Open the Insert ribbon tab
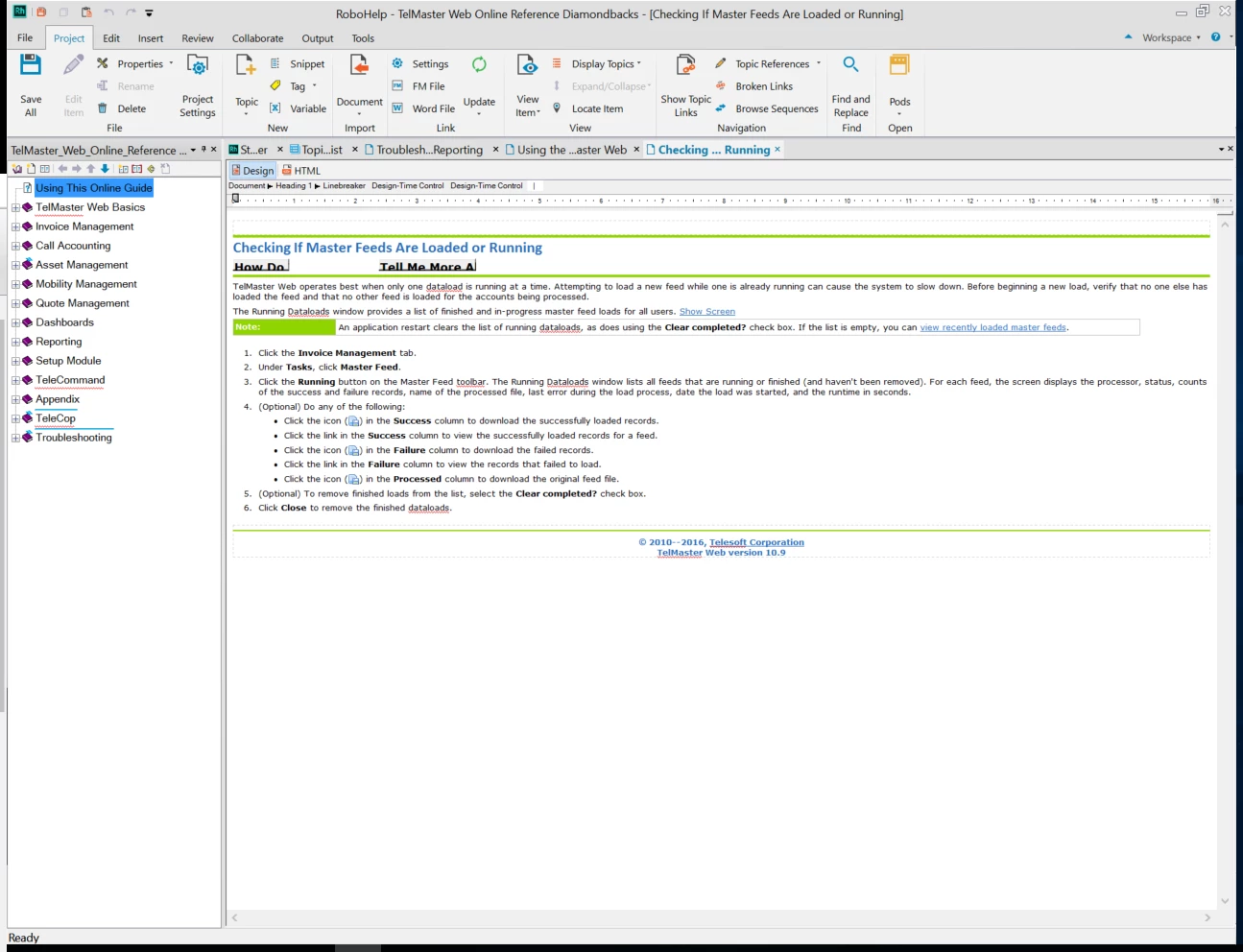Screen dimensions: 1243x952 pyautogui.click(x=151, y=38)
